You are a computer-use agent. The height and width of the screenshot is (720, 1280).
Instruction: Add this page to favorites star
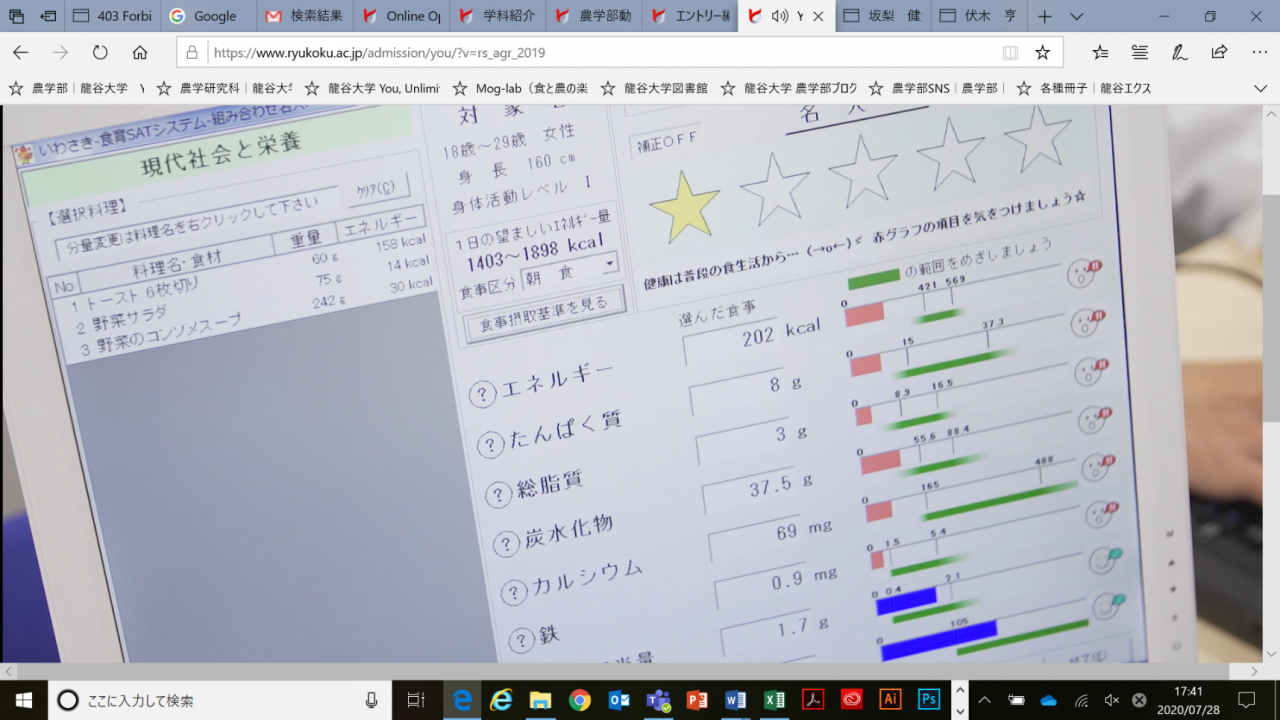(x=1042, y=52)
